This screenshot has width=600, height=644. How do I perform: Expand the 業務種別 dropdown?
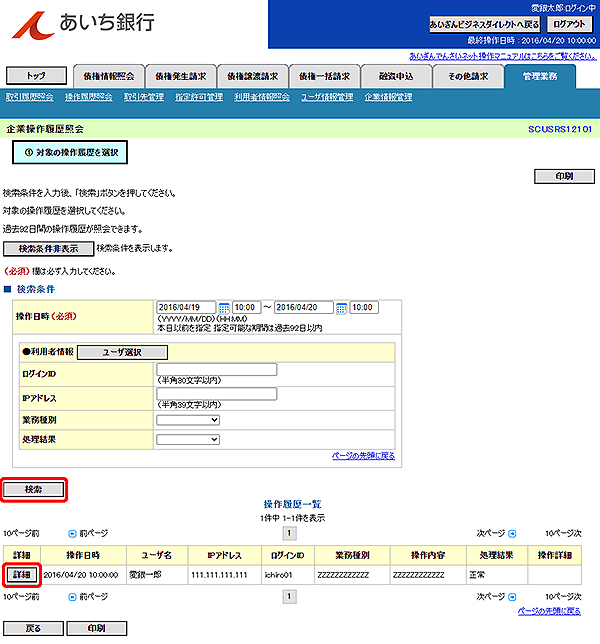(188, 420)
